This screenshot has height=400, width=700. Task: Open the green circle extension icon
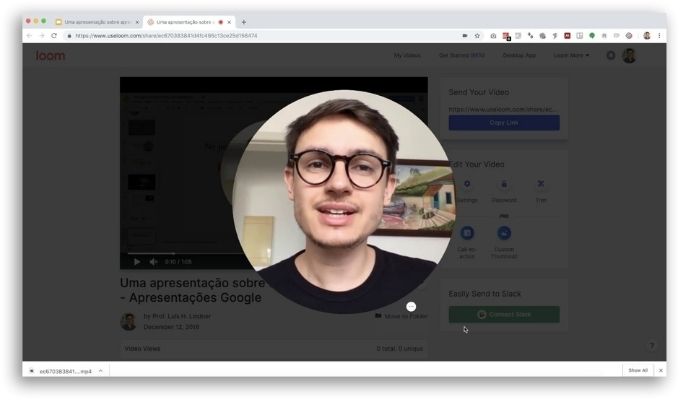[592, 36]
